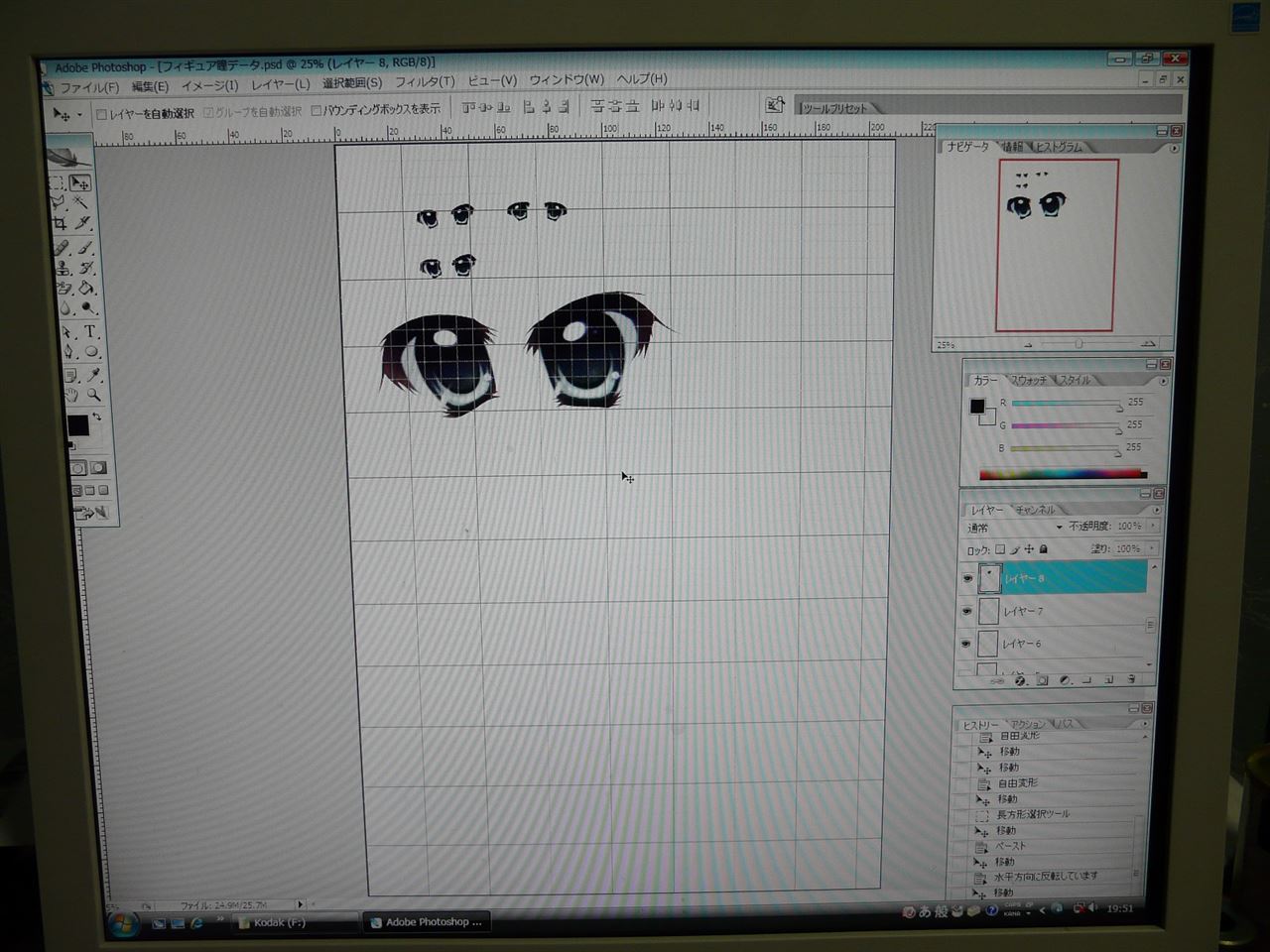Switch to the スウォッチ tab

pyautogui.click(x=1029, y=380)
